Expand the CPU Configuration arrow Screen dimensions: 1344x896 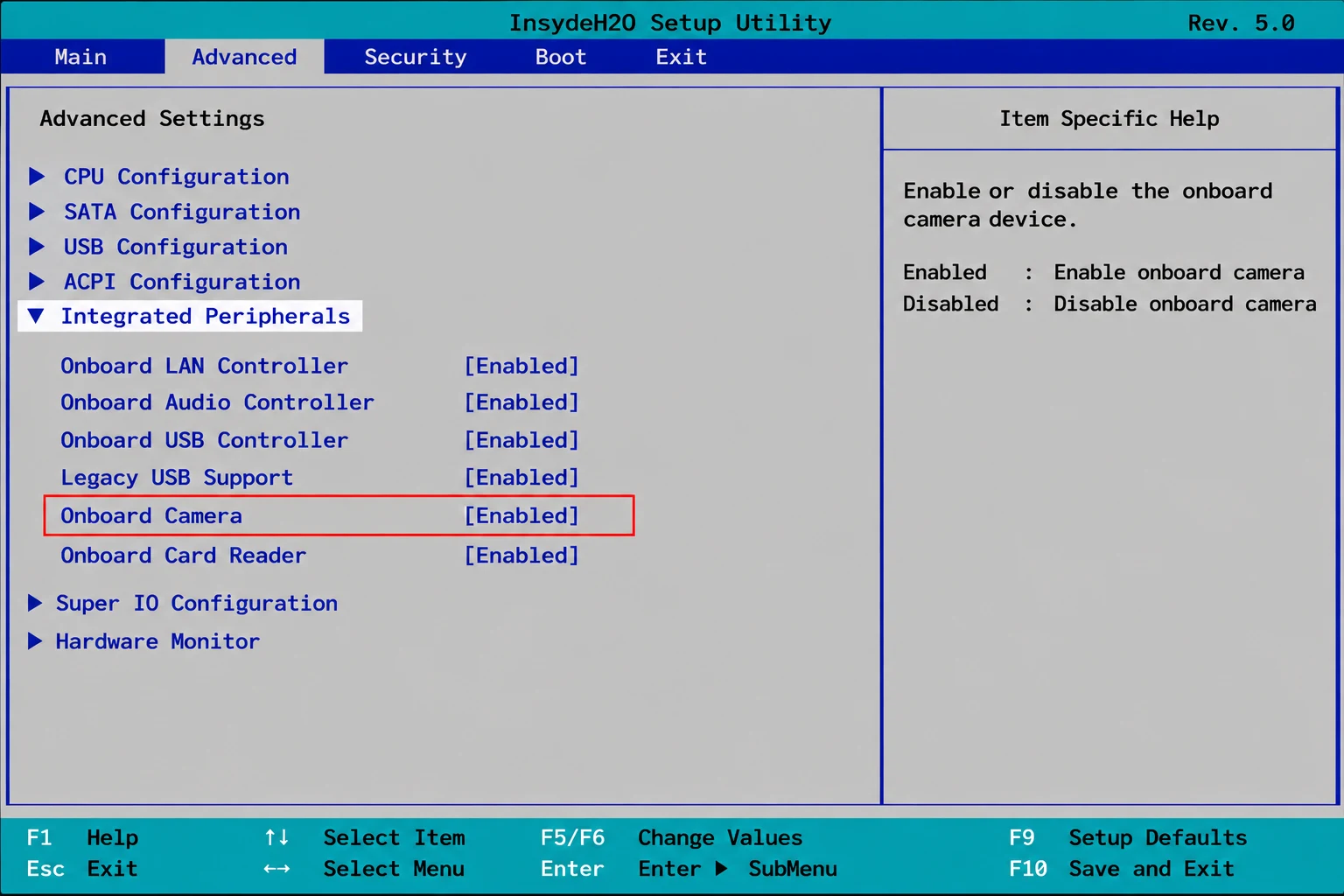click(x=37, y=177)
